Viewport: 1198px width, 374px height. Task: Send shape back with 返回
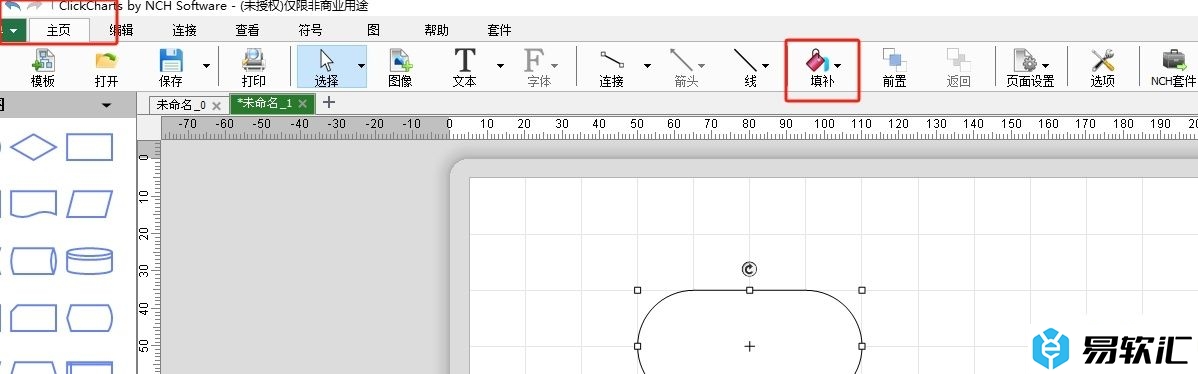tap(958, 67)
